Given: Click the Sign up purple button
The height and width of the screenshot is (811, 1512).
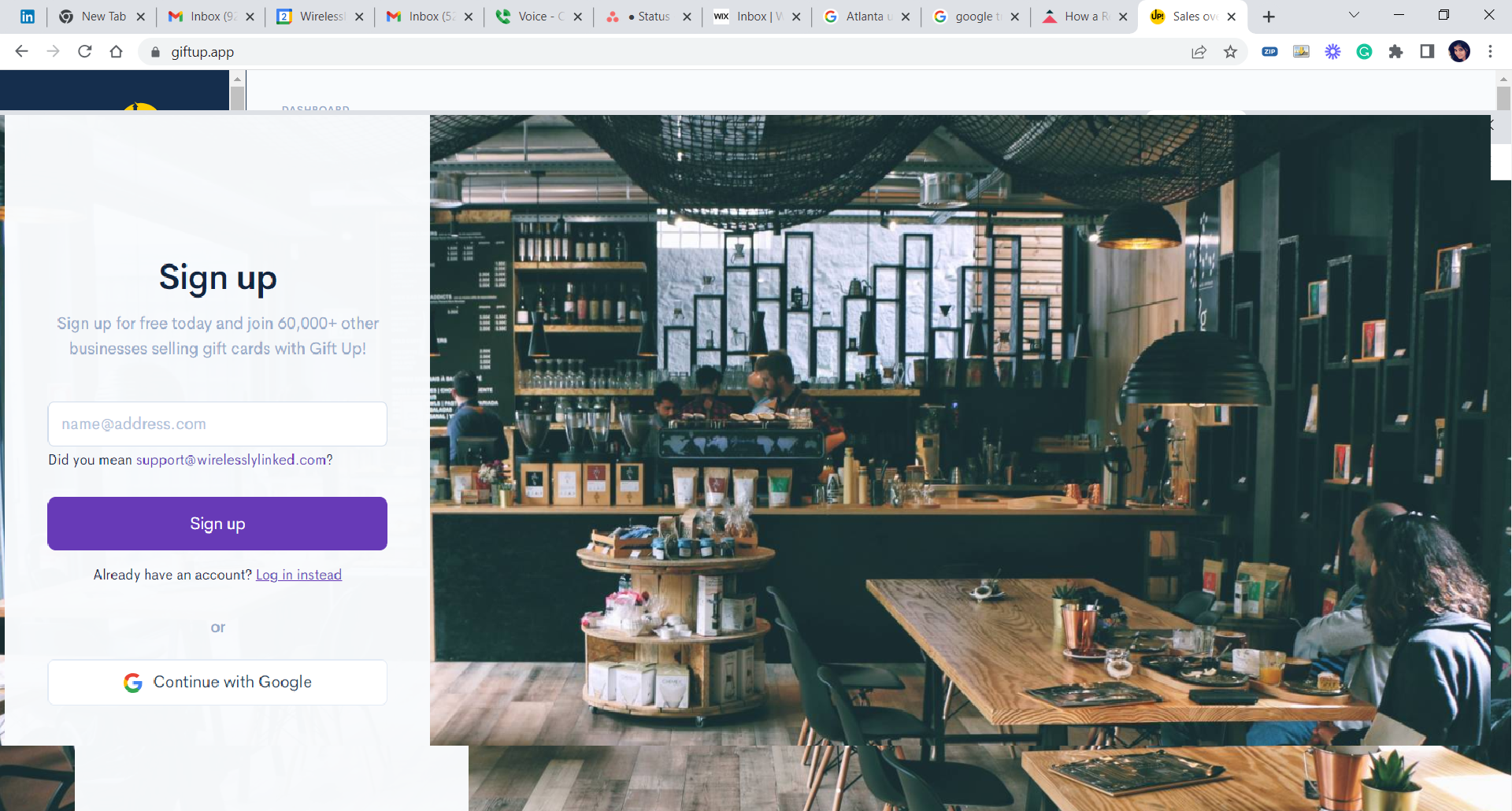Looking at the screenshot, I should 217,524.
